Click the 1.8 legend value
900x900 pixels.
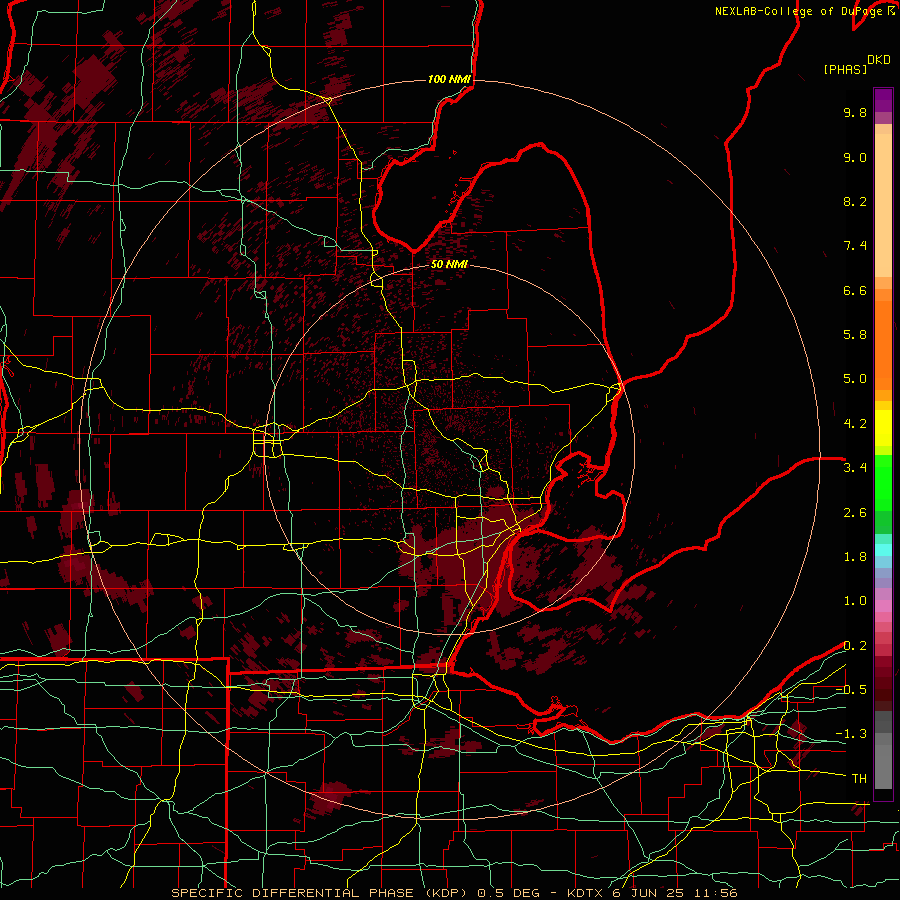click(855, 557)
